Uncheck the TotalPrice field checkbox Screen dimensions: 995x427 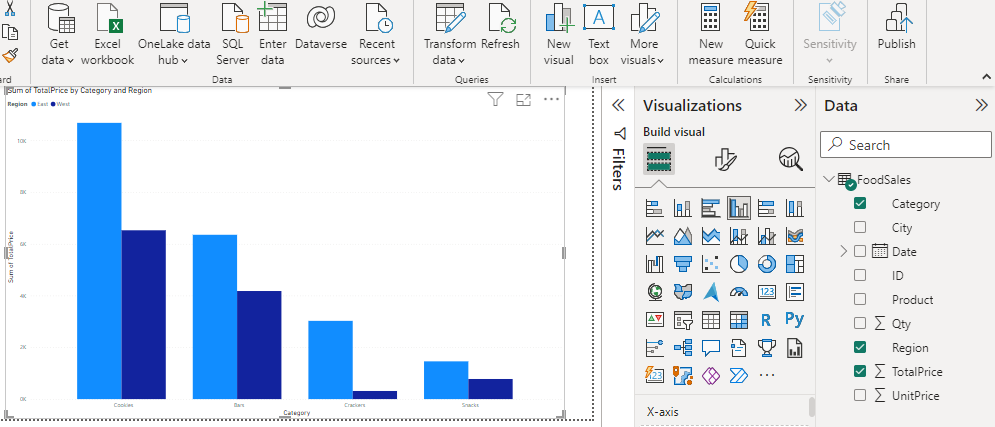860,371
